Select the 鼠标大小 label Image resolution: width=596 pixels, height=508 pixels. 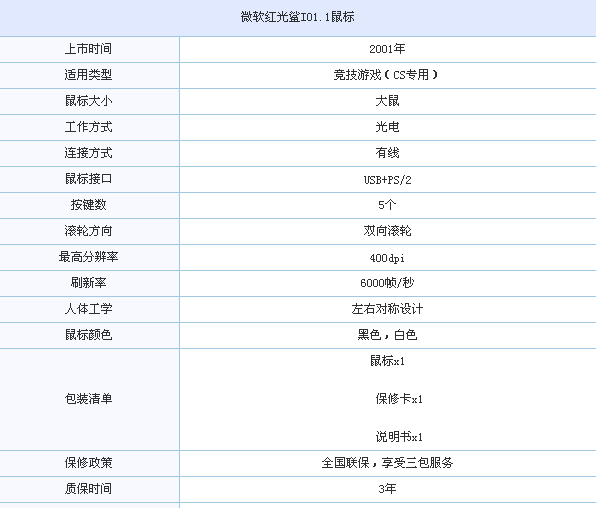(89, 101)
